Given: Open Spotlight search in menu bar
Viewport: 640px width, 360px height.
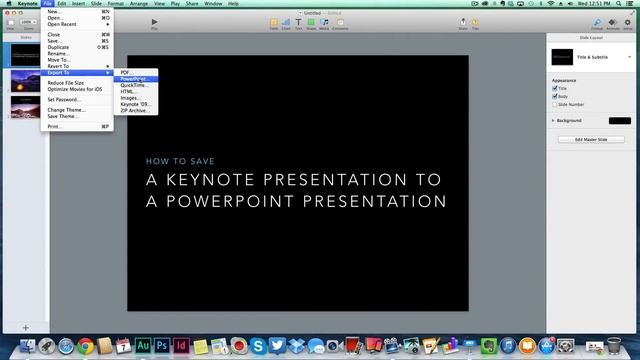Looking at the screenshot, I should coord(619,4).
